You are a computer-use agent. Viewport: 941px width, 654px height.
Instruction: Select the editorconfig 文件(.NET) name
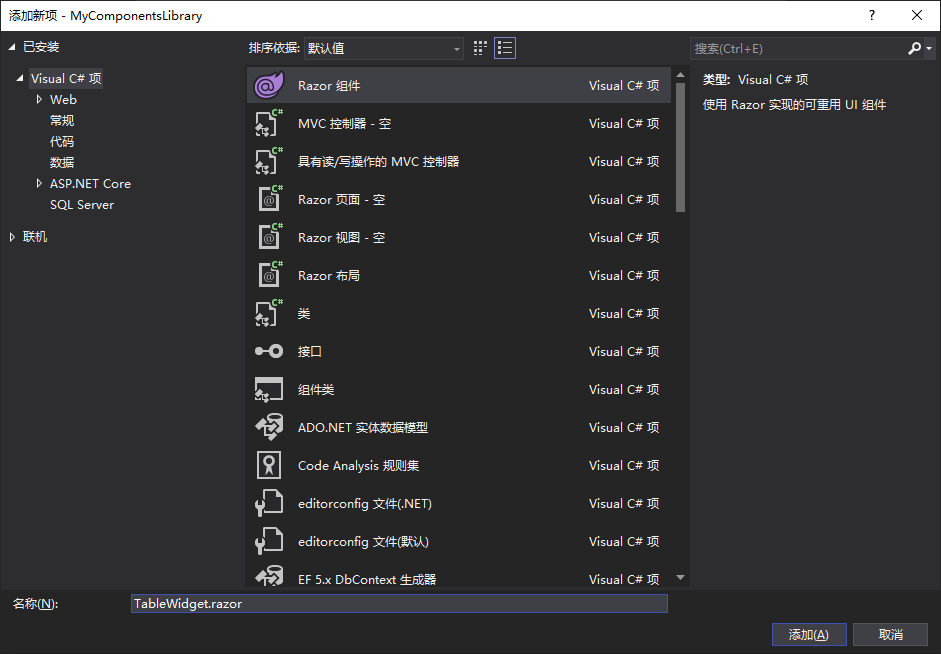click(365, 503)
